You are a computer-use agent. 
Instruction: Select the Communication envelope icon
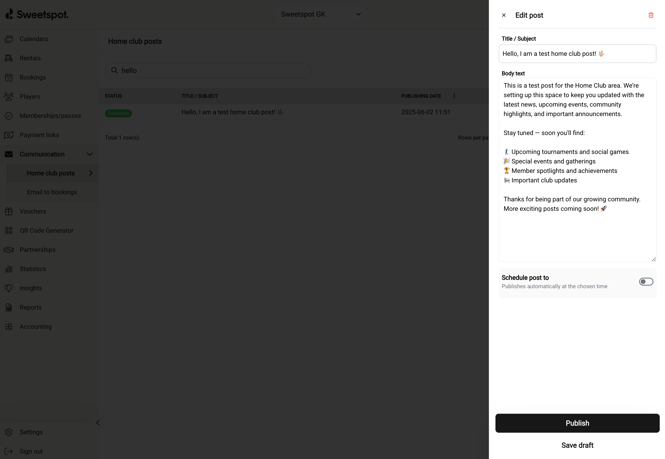tap(8, 154)
